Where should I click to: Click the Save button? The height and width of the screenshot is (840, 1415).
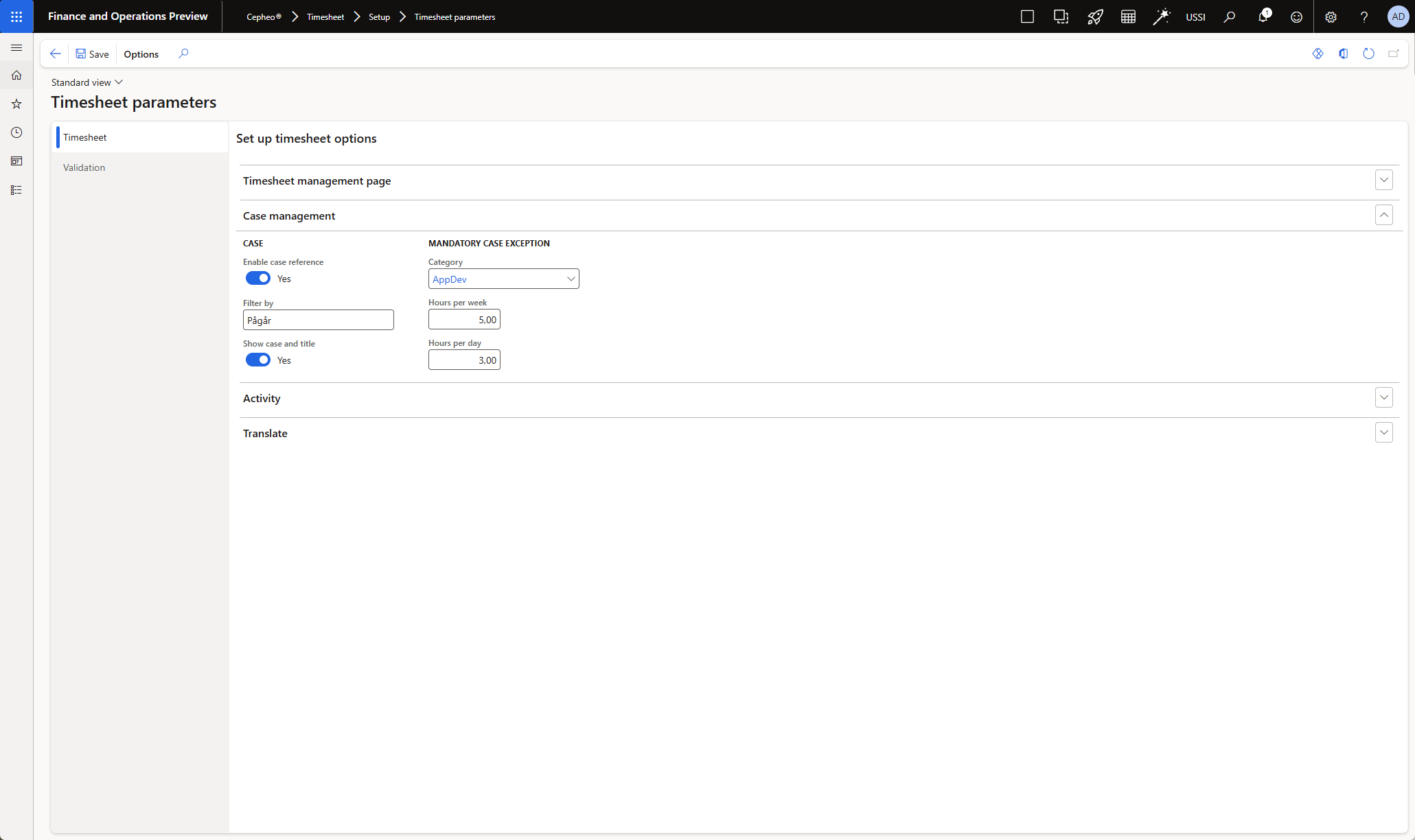pos(92,54)
